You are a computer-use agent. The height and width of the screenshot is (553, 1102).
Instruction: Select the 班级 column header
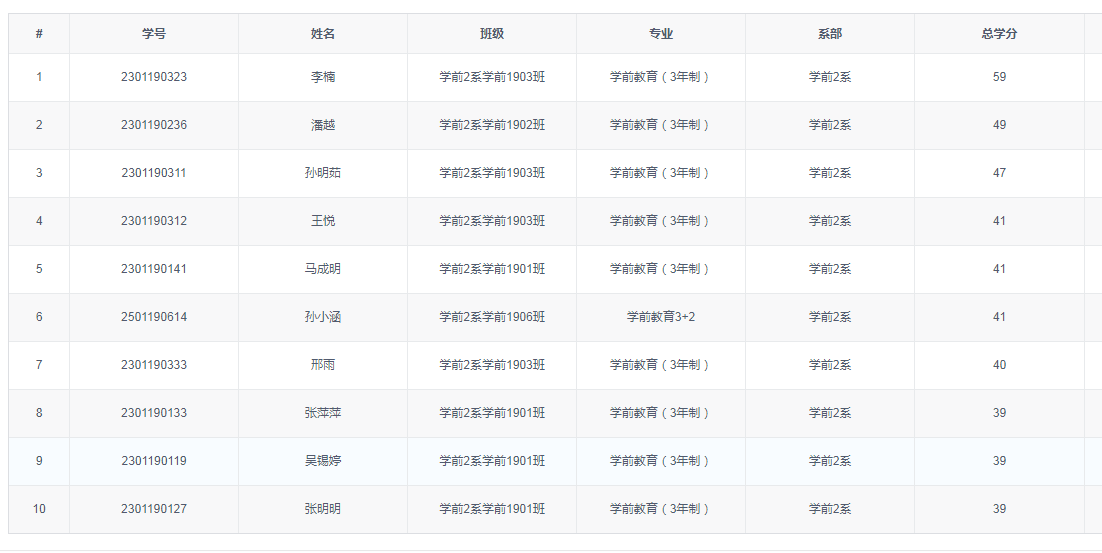tap(492, 34)
